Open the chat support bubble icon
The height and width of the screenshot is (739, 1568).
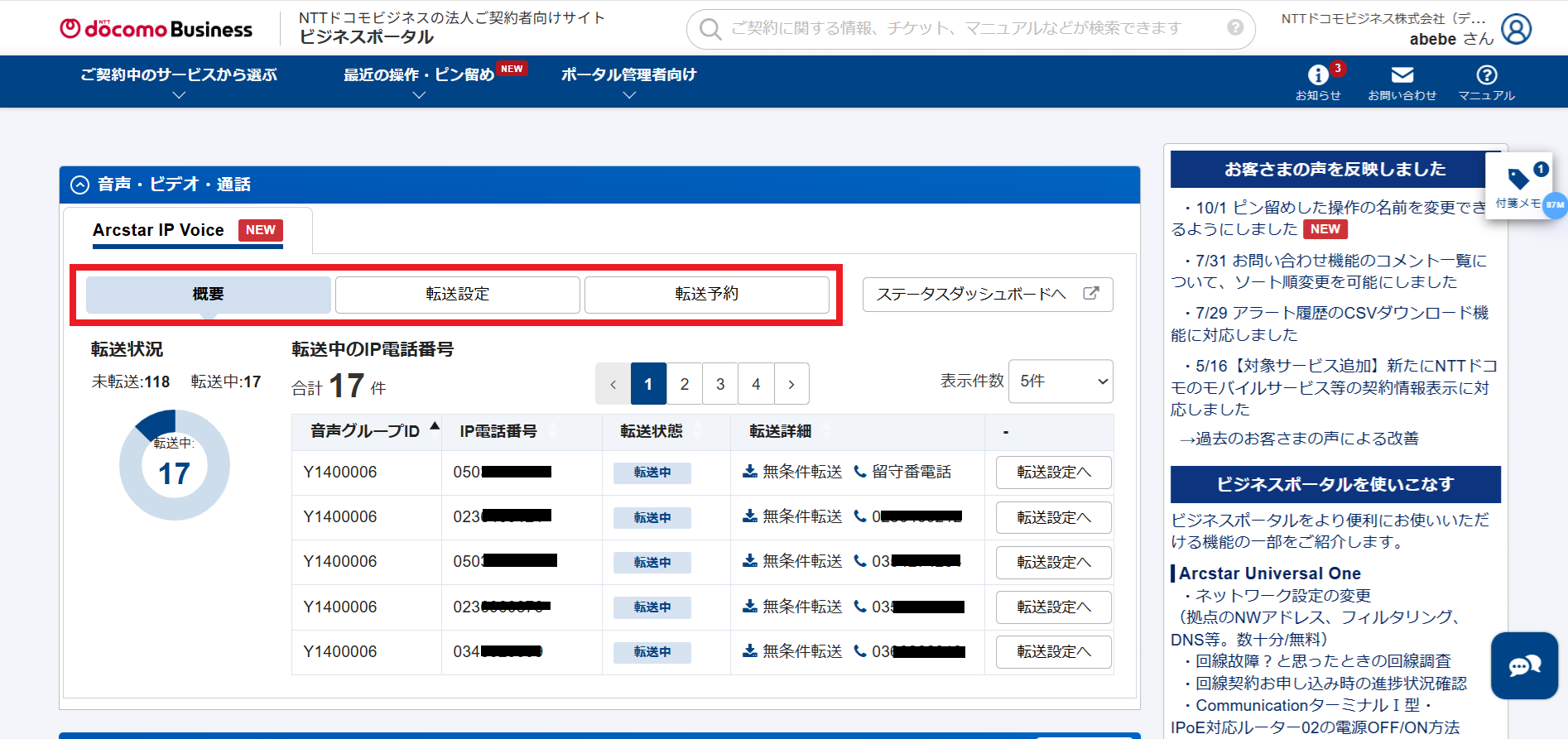1524,665
